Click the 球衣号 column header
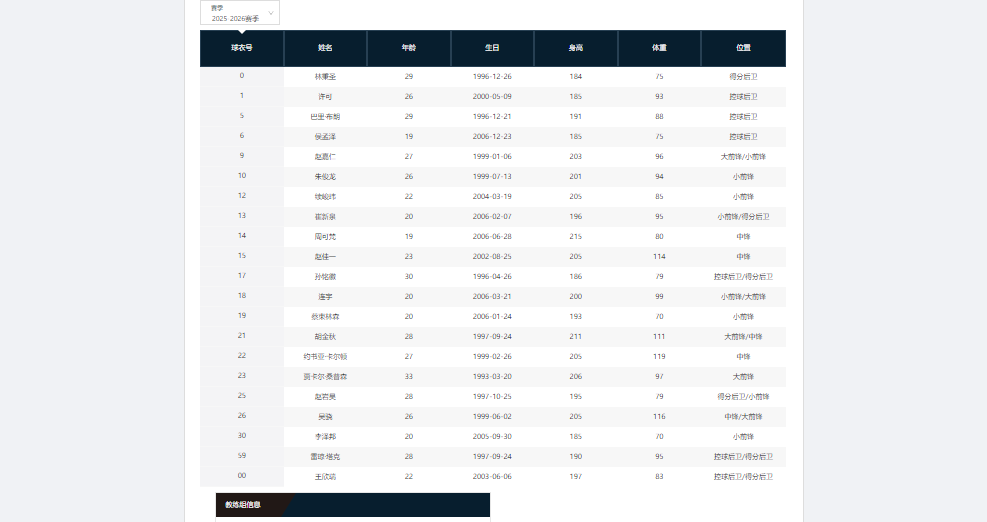The height and width of the screenshot is (522, 987). coord(242,47)
